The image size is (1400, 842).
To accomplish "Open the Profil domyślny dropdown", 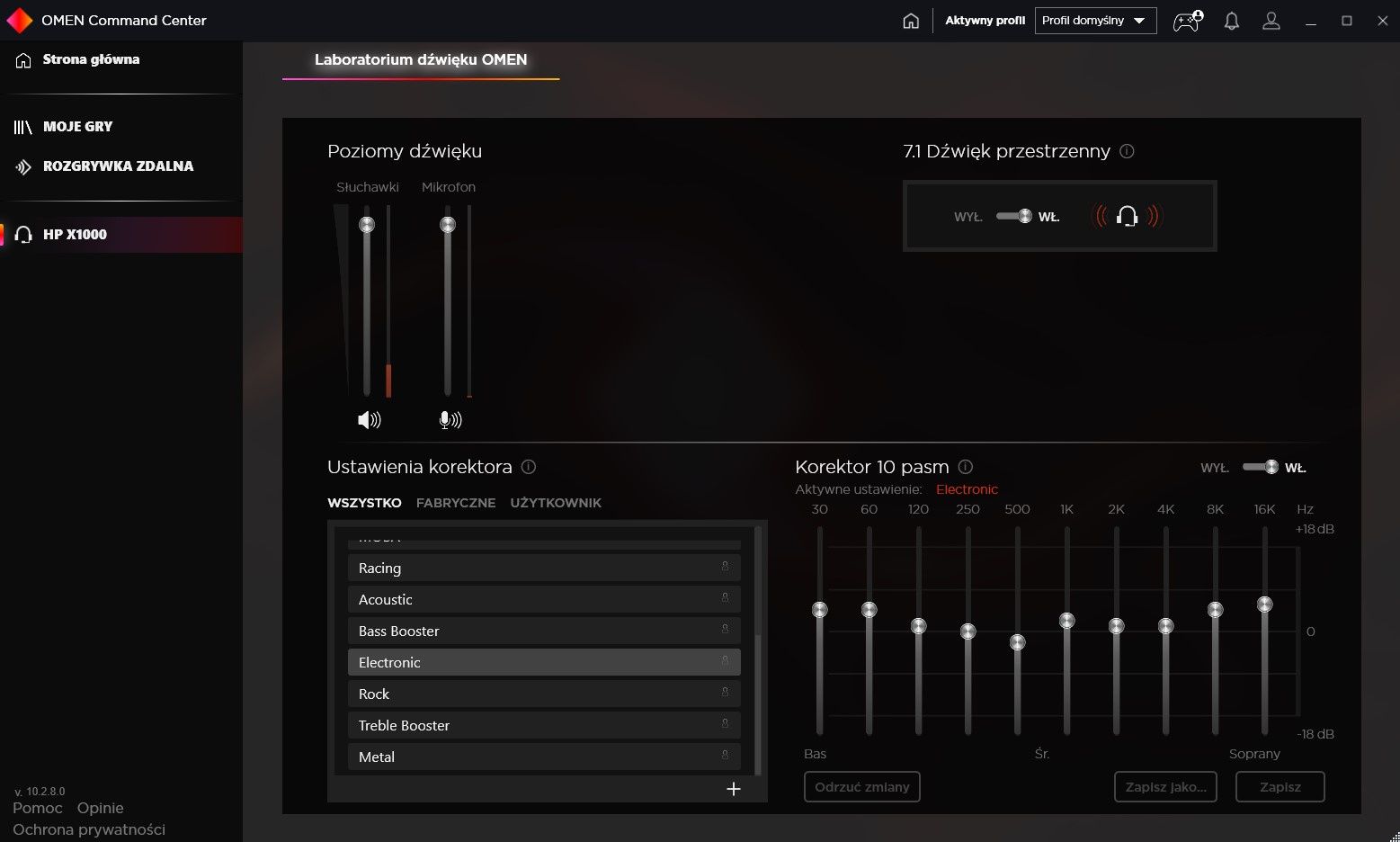I will [1095, 21].
